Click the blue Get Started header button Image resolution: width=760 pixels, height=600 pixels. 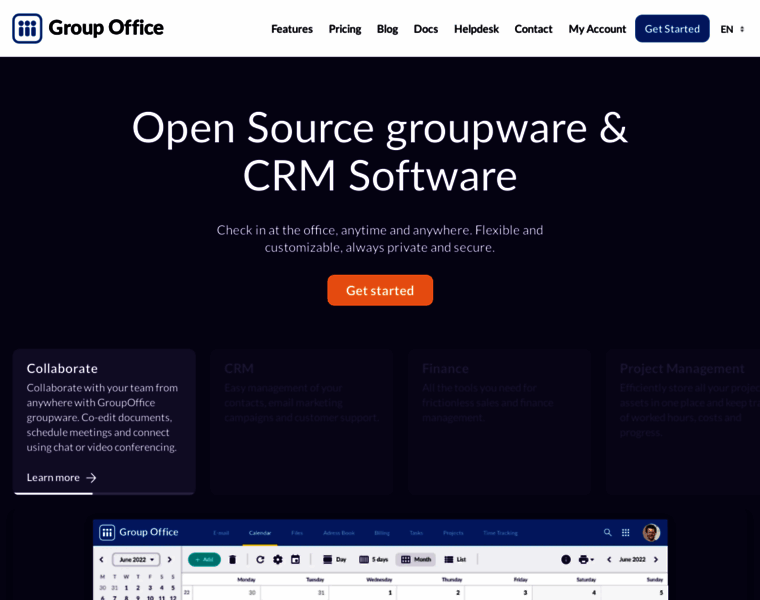672,29
